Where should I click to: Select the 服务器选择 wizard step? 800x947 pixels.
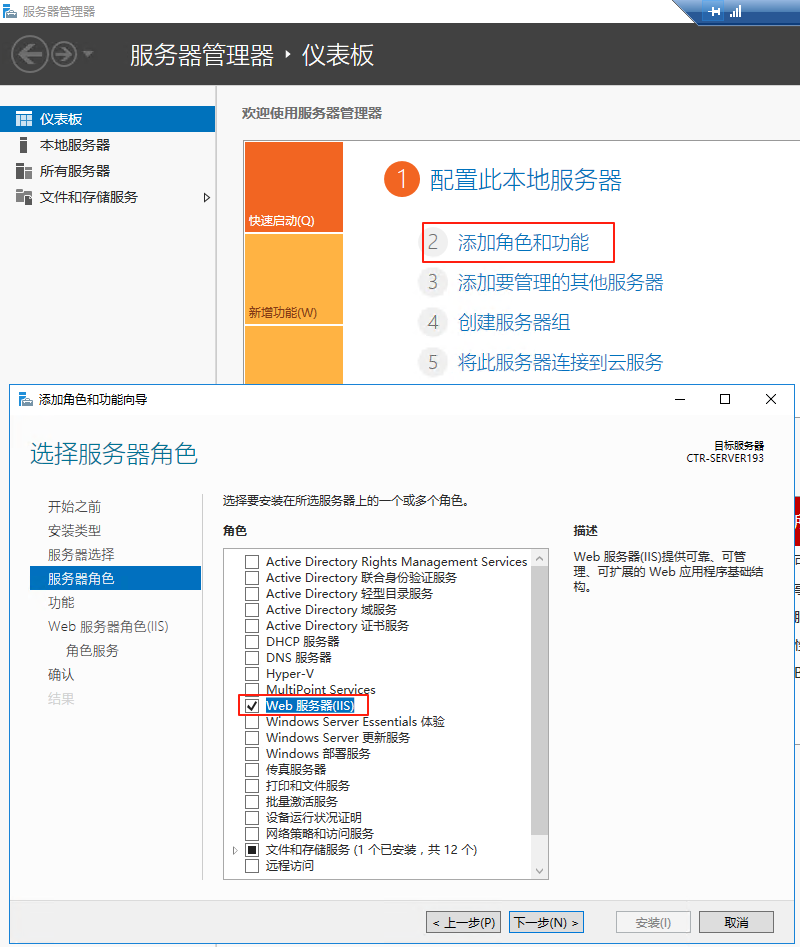tap(81, 554)
